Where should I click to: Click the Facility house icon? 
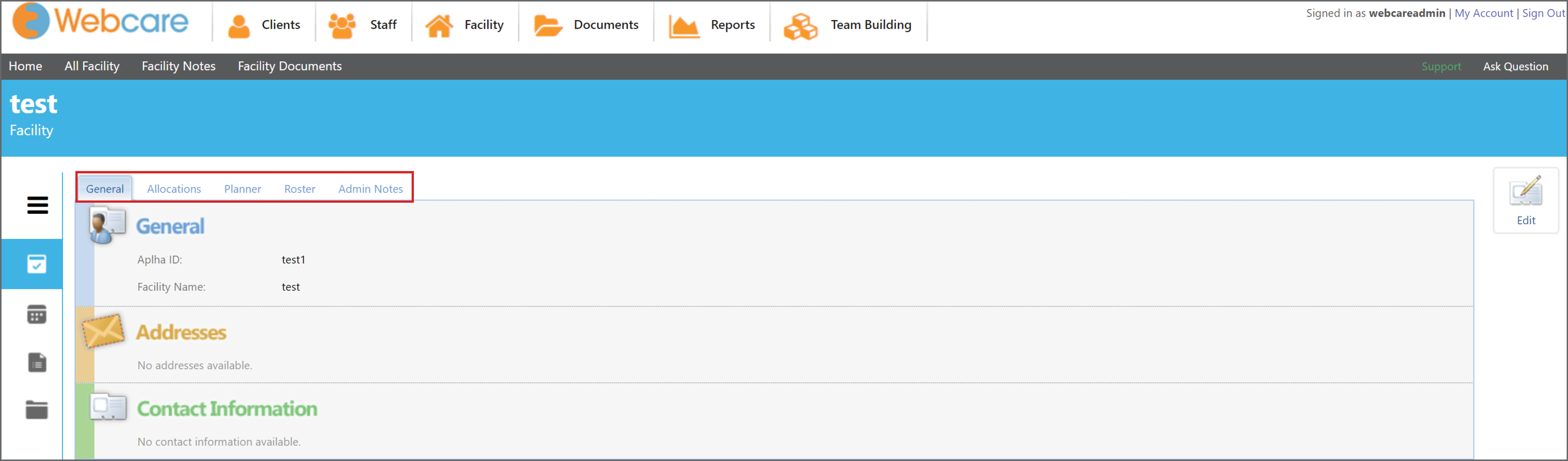(x=439, y=24)
